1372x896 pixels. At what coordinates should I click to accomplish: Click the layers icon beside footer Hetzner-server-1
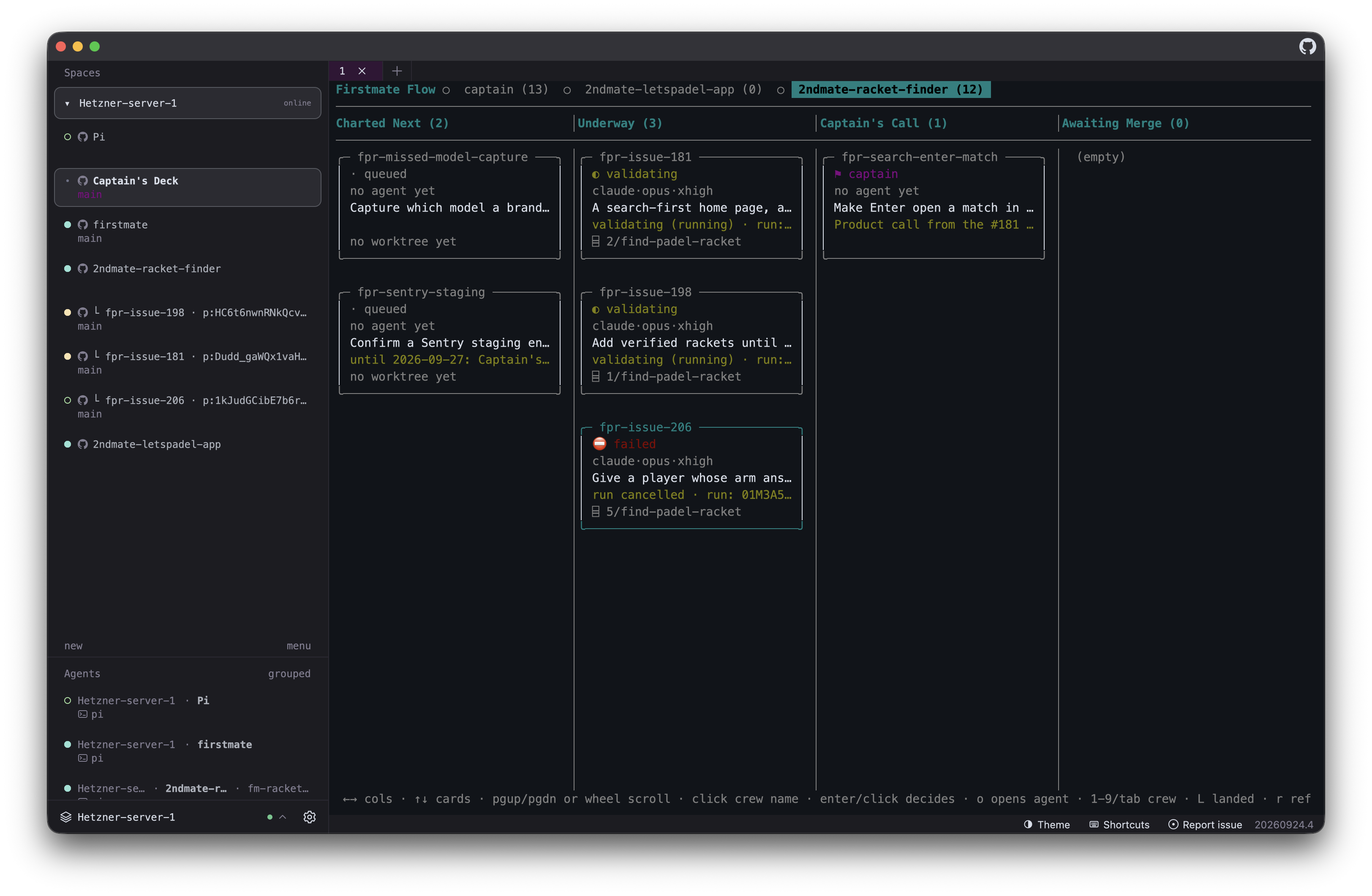pyautogui.click(x=66, y=817)
